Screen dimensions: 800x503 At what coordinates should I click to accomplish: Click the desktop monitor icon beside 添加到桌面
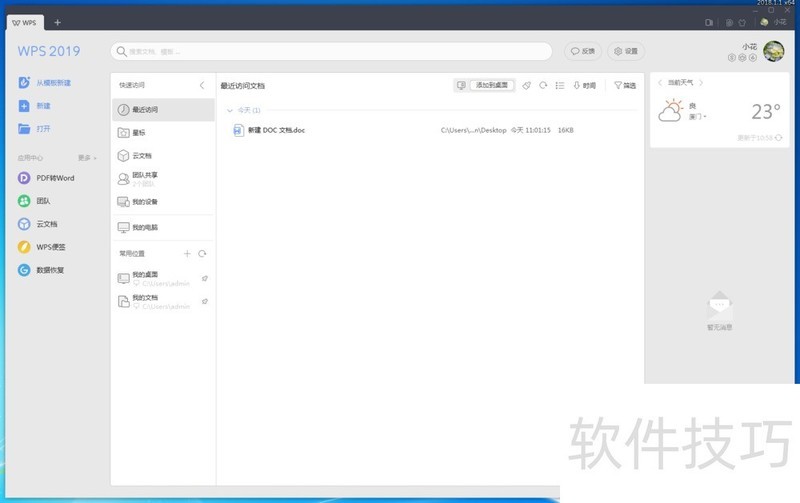tap(461, 85)
